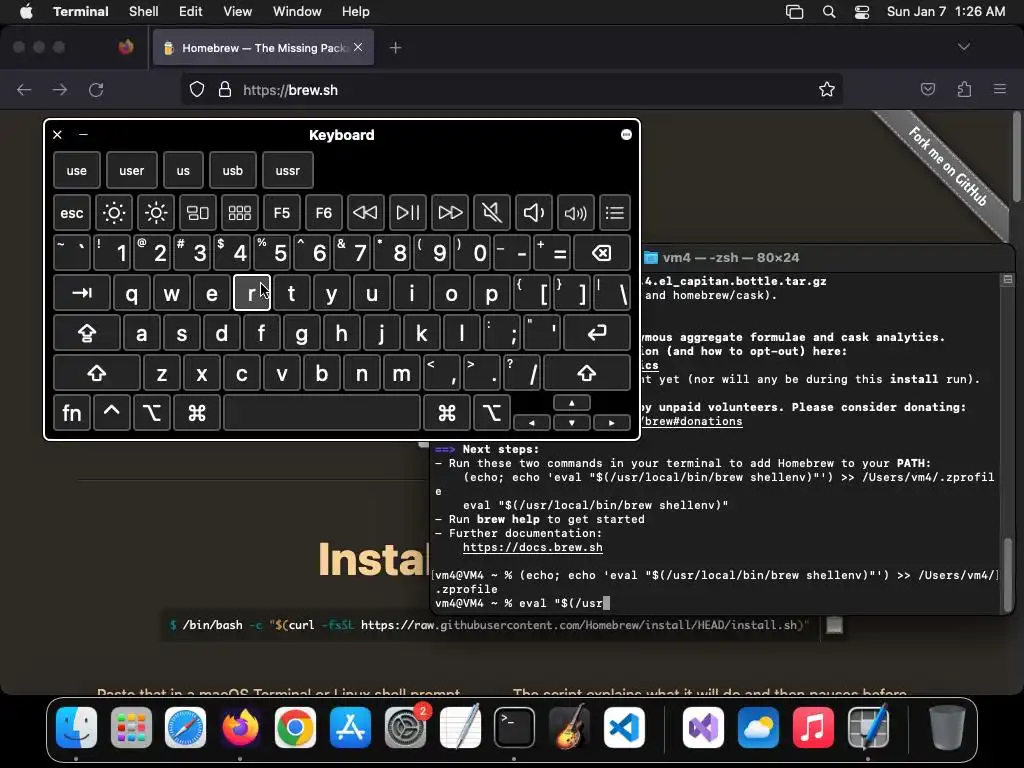Decrease display brightness key

point(114,213)
